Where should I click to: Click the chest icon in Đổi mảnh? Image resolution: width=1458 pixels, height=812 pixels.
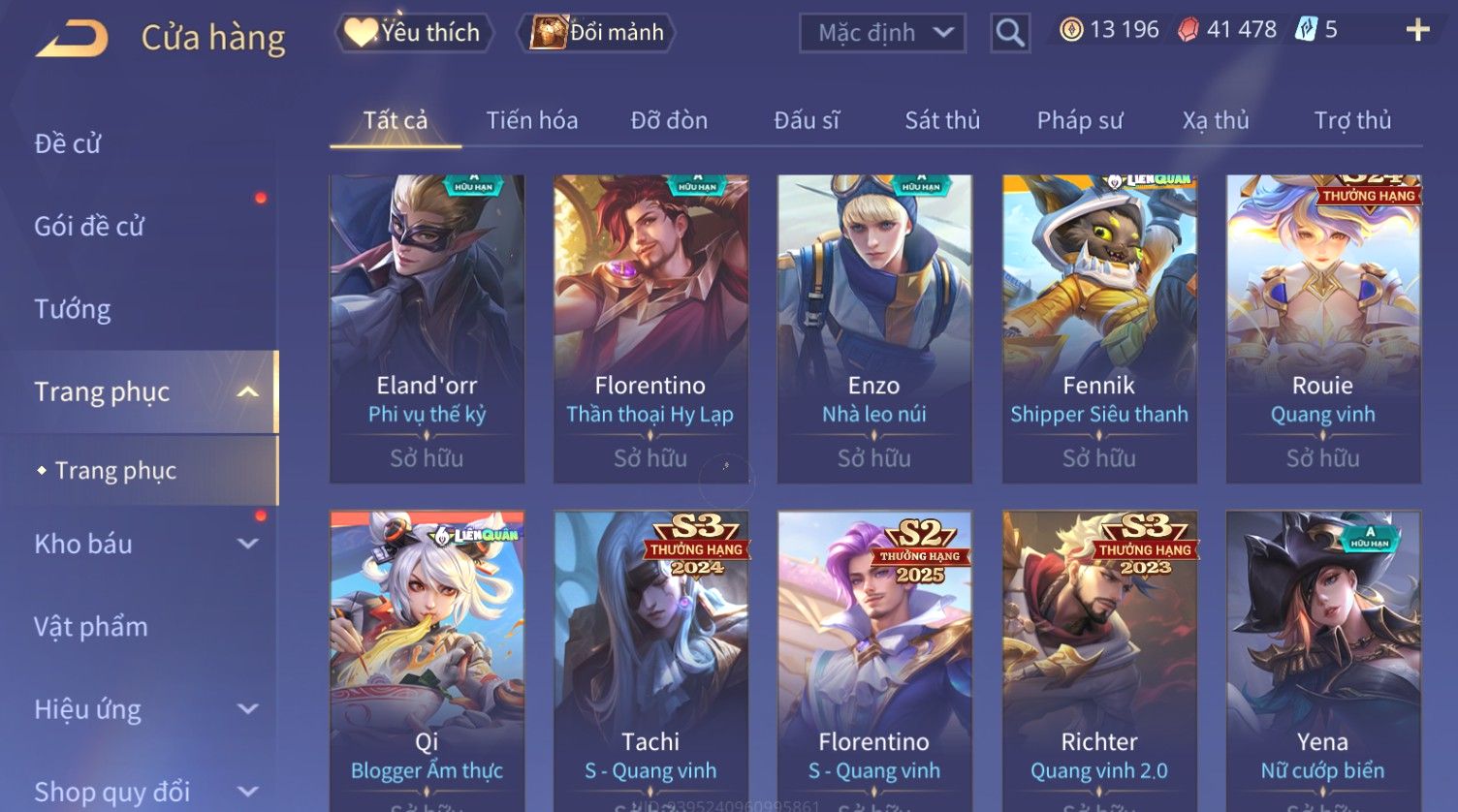coord(549,32)
